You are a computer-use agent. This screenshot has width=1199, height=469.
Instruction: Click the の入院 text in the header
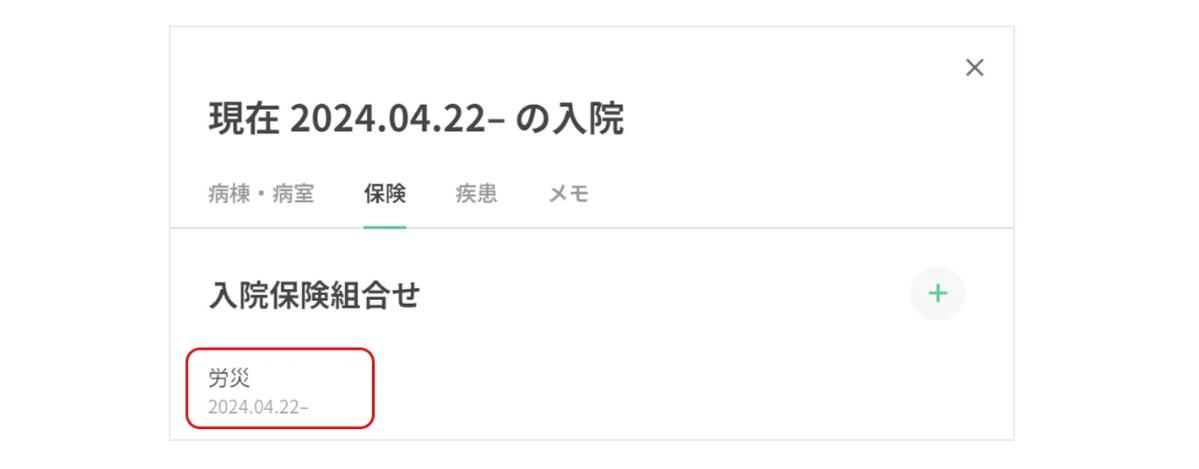coord(570,120)
